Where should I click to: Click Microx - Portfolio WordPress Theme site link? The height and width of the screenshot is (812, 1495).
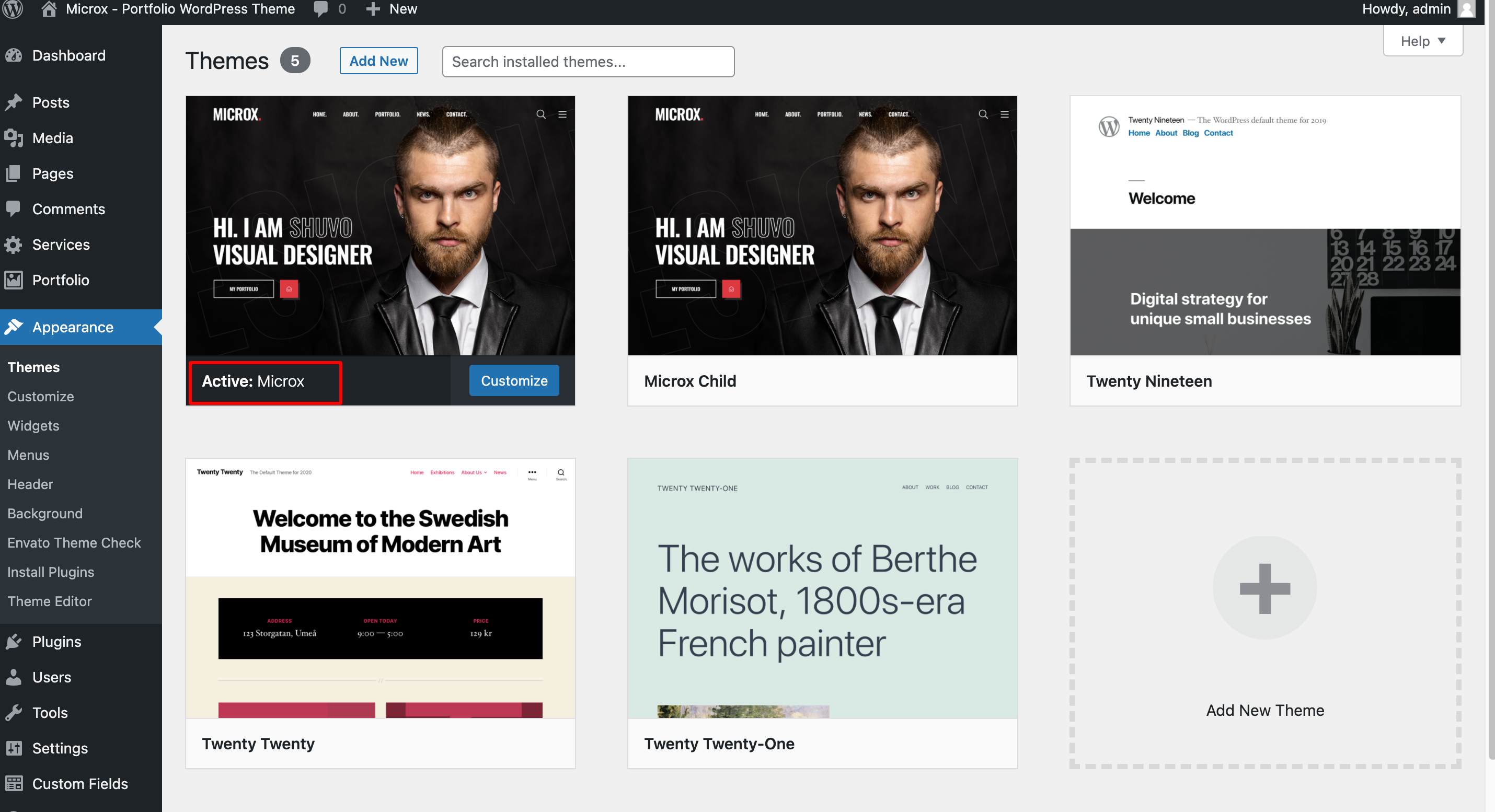180,9
